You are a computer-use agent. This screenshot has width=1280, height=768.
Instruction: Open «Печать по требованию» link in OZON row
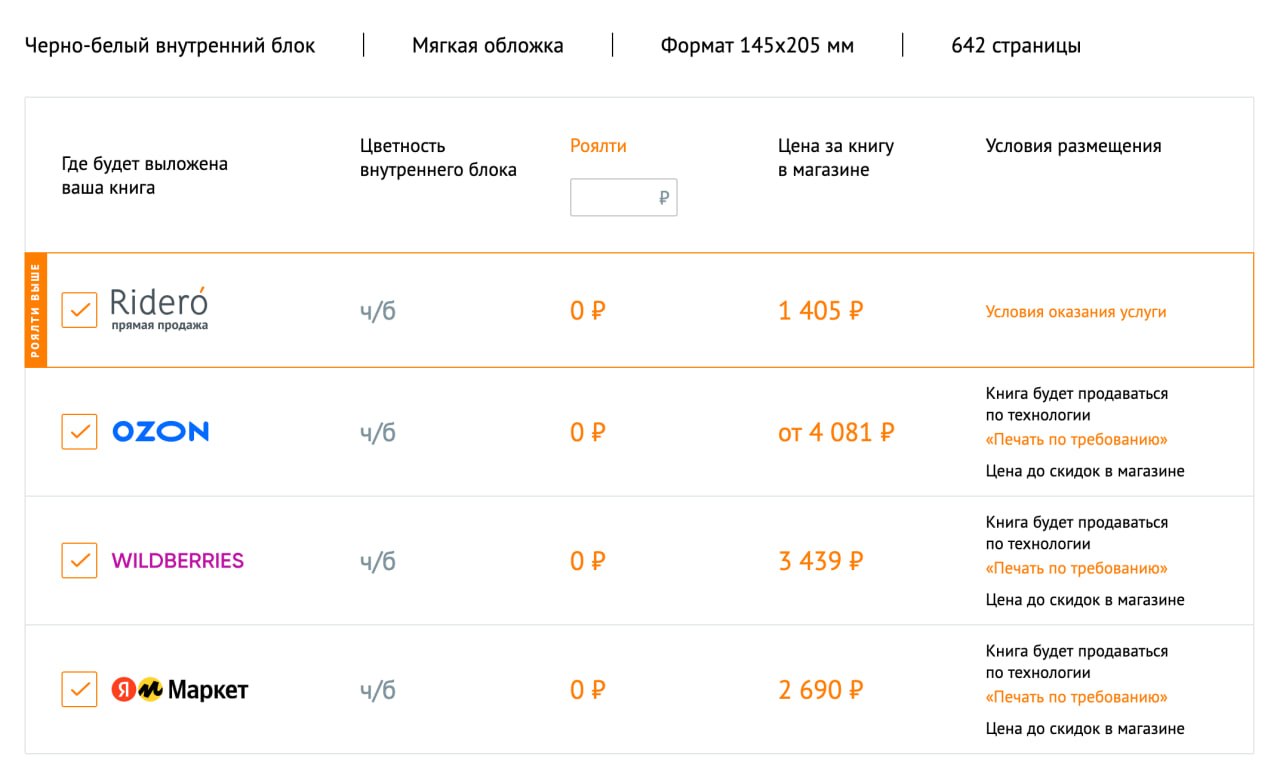pyautogui.click(x=1076, y=439)
